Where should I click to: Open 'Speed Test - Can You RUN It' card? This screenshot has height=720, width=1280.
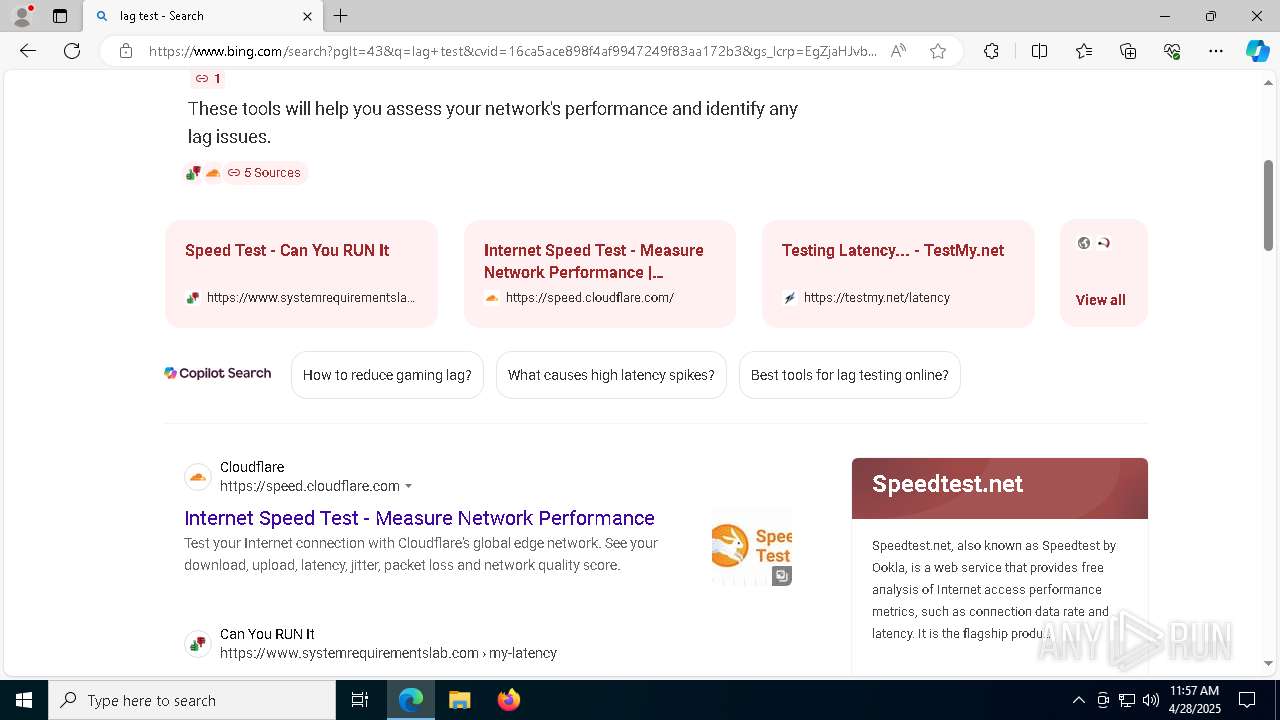(301, 273)
